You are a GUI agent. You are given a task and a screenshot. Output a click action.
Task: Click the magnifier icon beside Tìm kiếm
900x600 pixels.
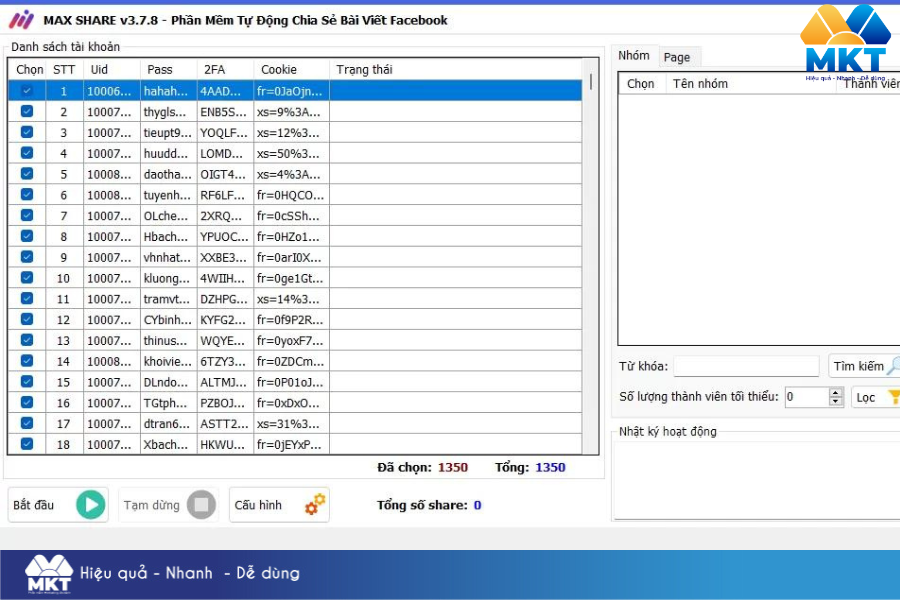(x=893, y=366)
